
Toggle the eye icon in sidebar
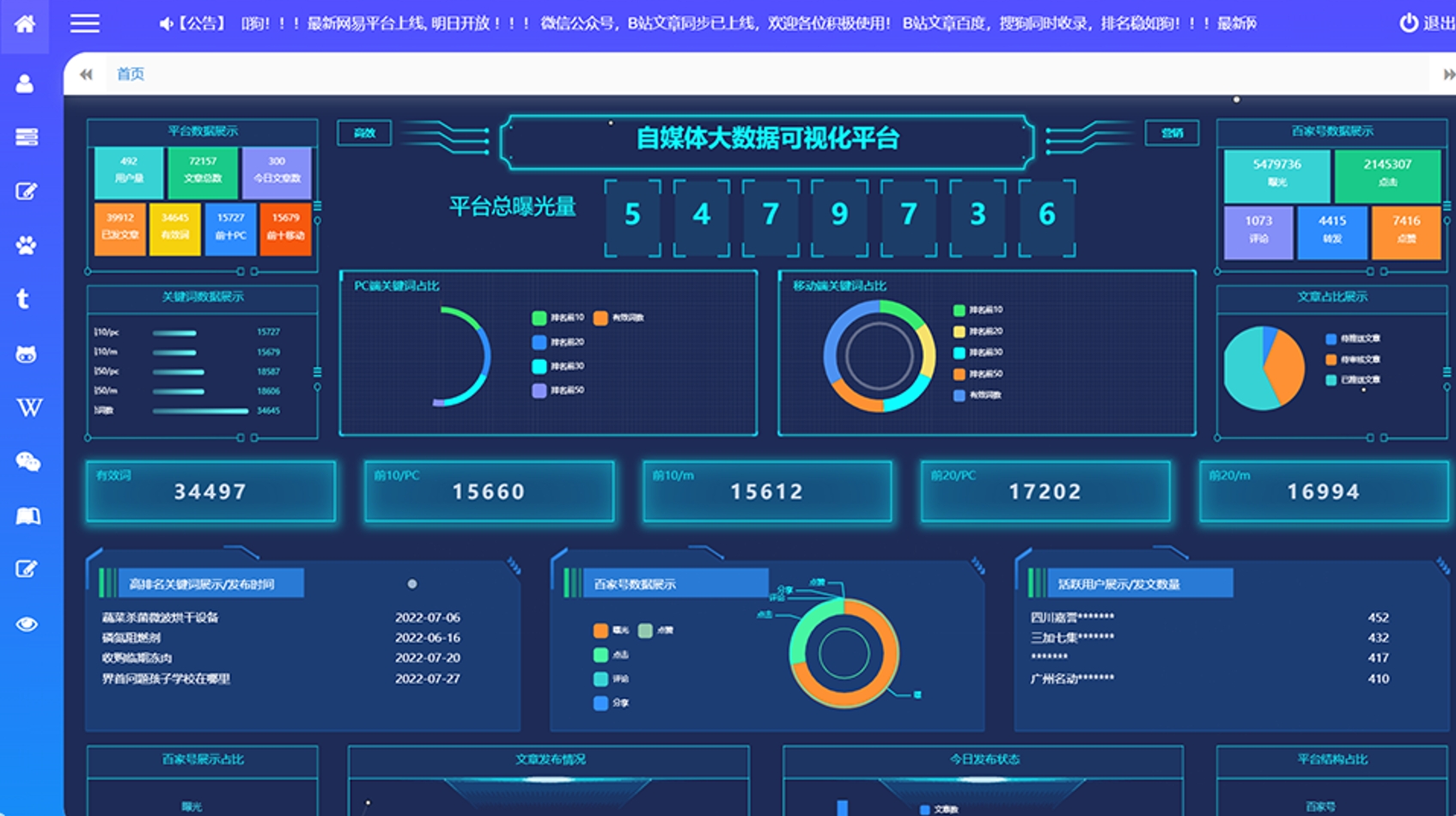(27, 624)
